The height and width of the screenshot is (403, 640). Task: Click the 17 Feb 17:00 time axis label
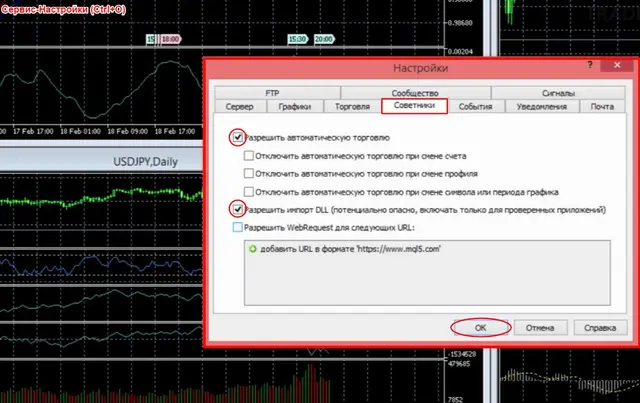pyautogui.click(x=33, y=131)
